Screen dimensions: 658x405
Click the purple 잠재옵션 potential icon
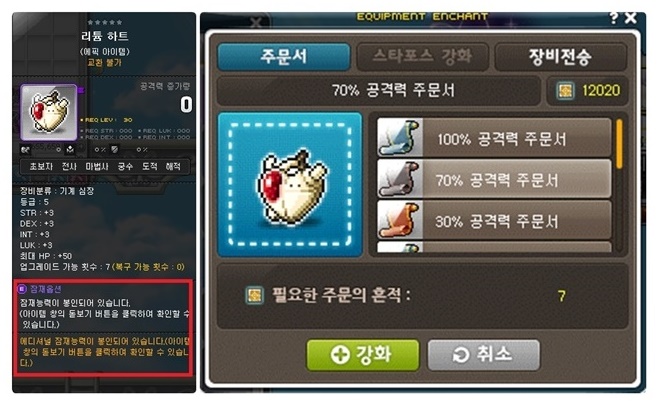22,289
